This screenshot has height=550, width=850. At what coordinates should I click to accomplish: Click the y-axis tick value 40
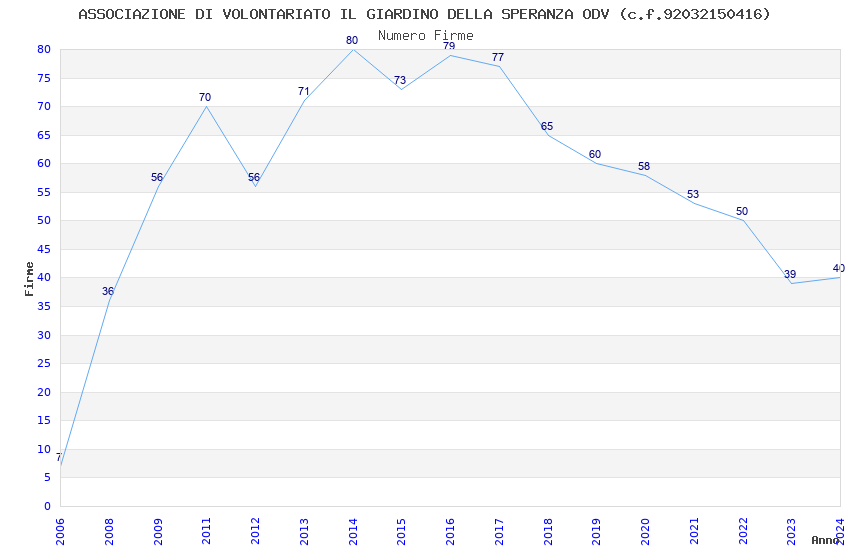pyautogui.click(x=44, y=277)
